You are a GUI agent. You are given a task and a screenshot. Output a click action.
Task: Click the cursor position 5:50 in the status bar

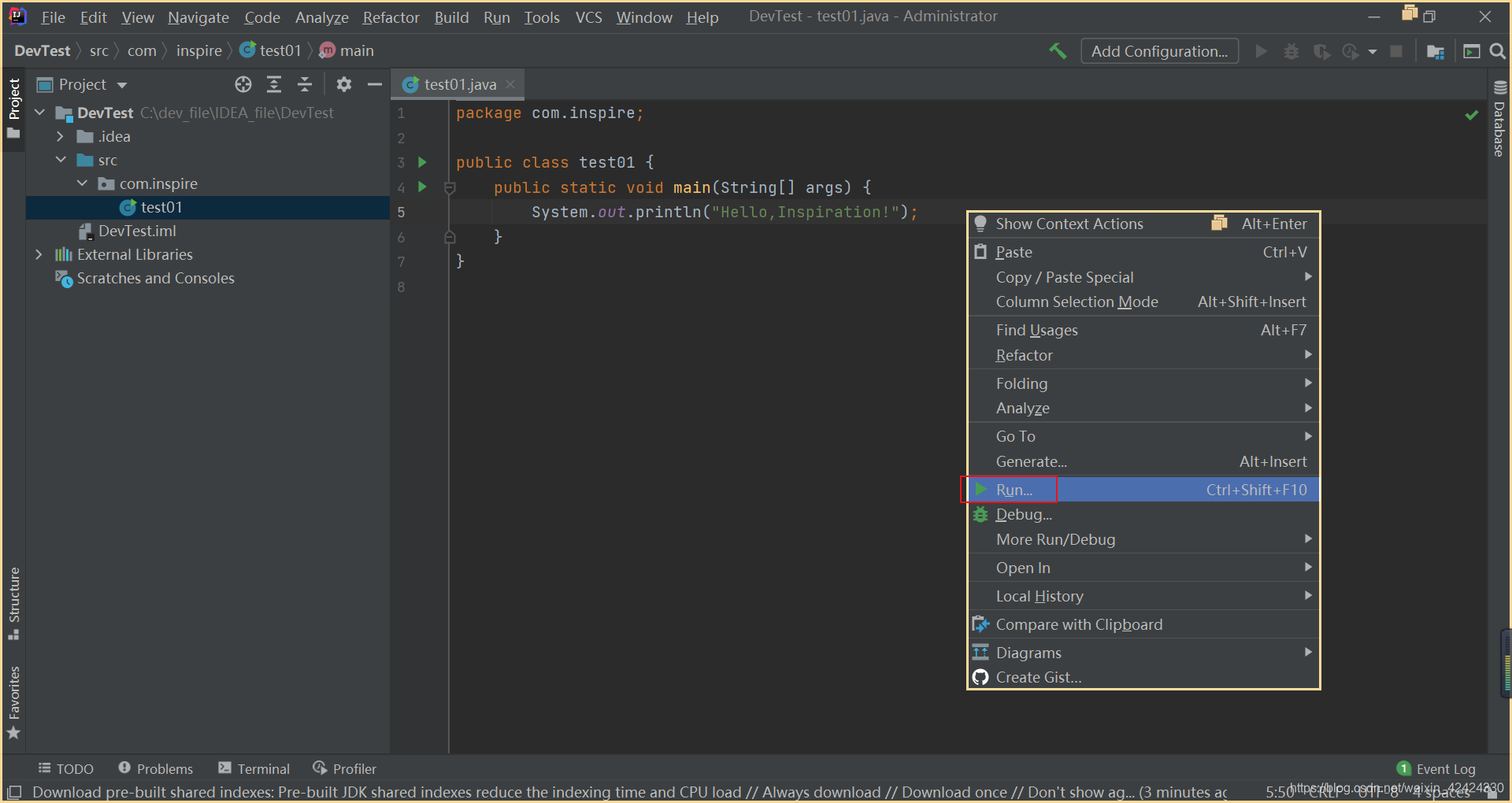(x=1280, y=792)
